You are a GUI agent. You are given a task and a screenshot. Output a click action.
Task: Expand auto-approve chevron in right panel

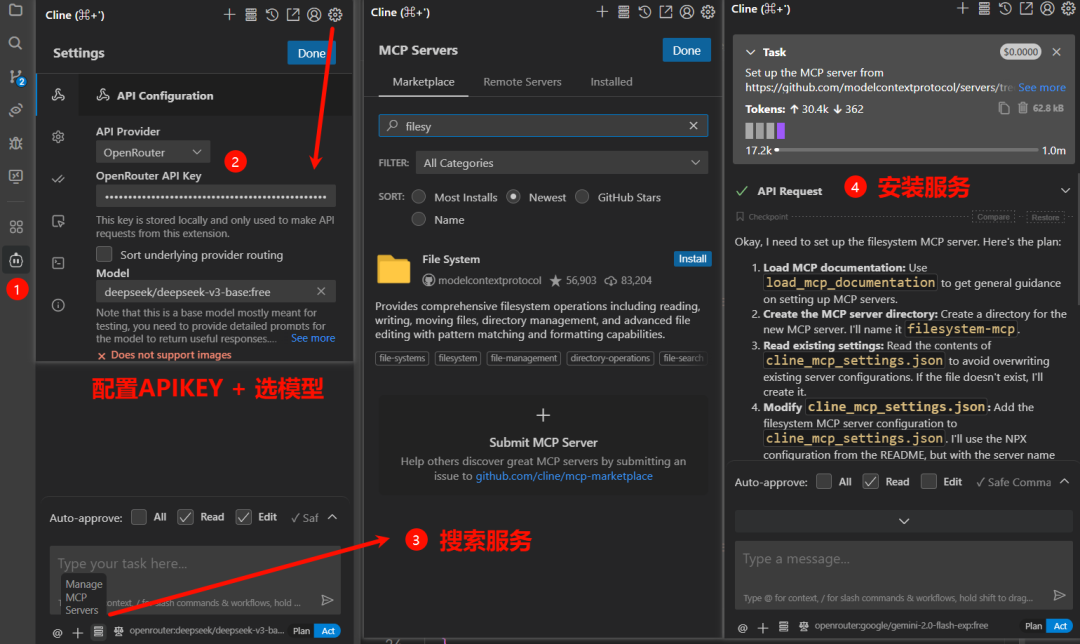(1064, 481)
